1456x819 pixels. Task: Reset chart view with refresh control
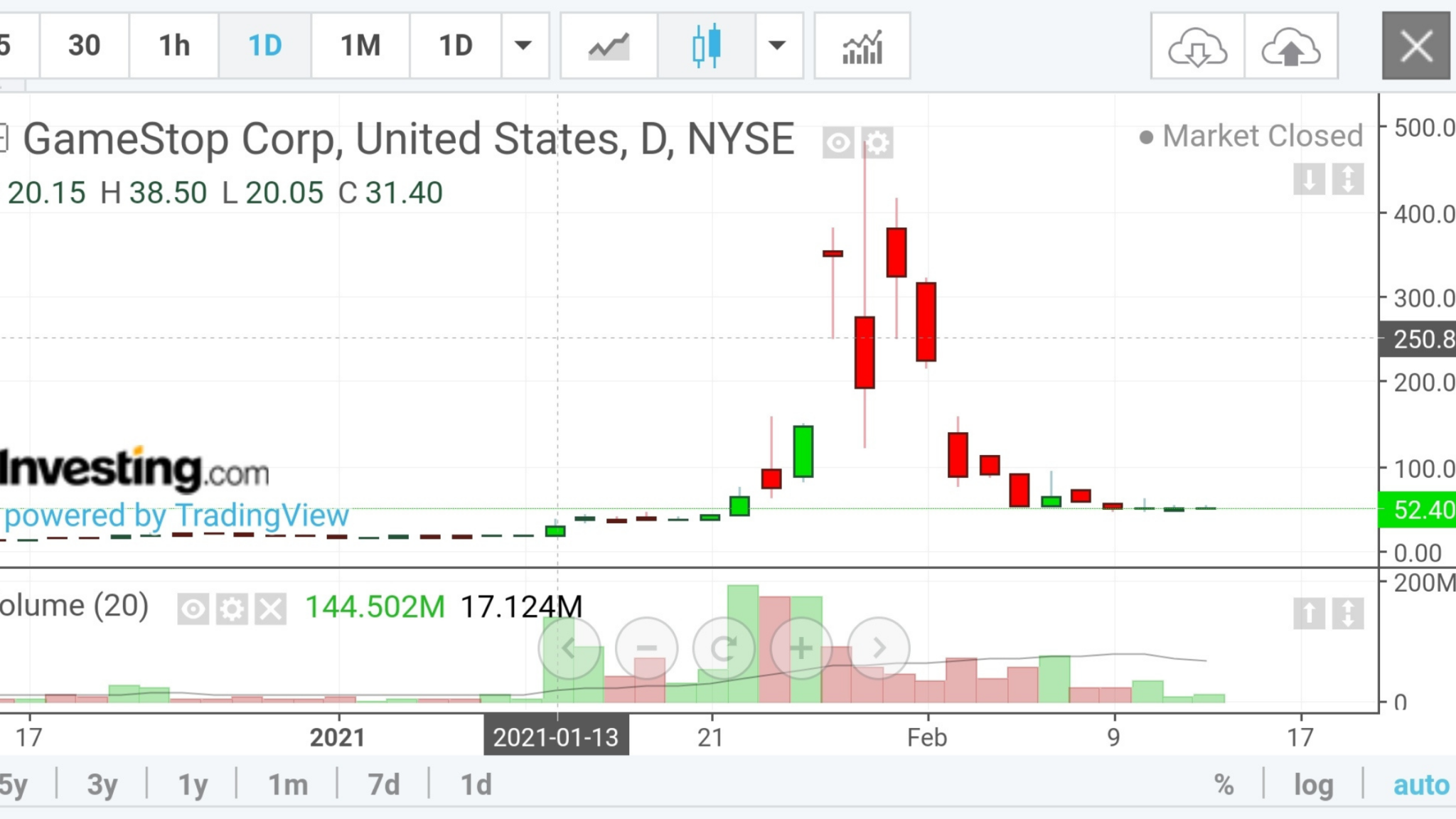pyautogui.click(x=724, y=648)
